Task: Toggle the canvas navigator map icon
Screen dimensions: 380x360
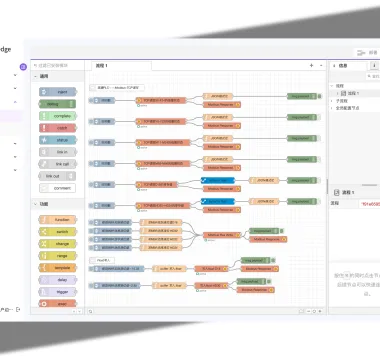Action: pyautogui.click(x=301, y=311)
